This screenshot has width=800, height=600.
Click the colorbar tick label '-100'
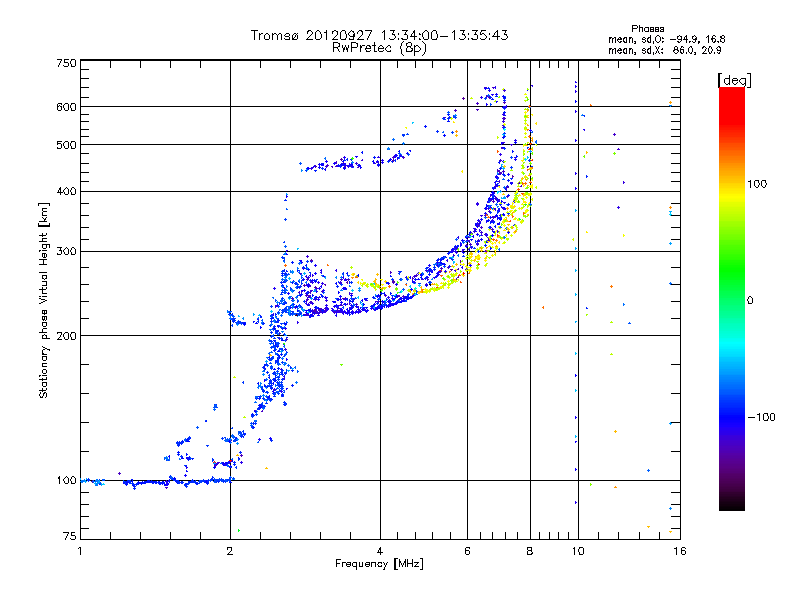pos(761,417)
